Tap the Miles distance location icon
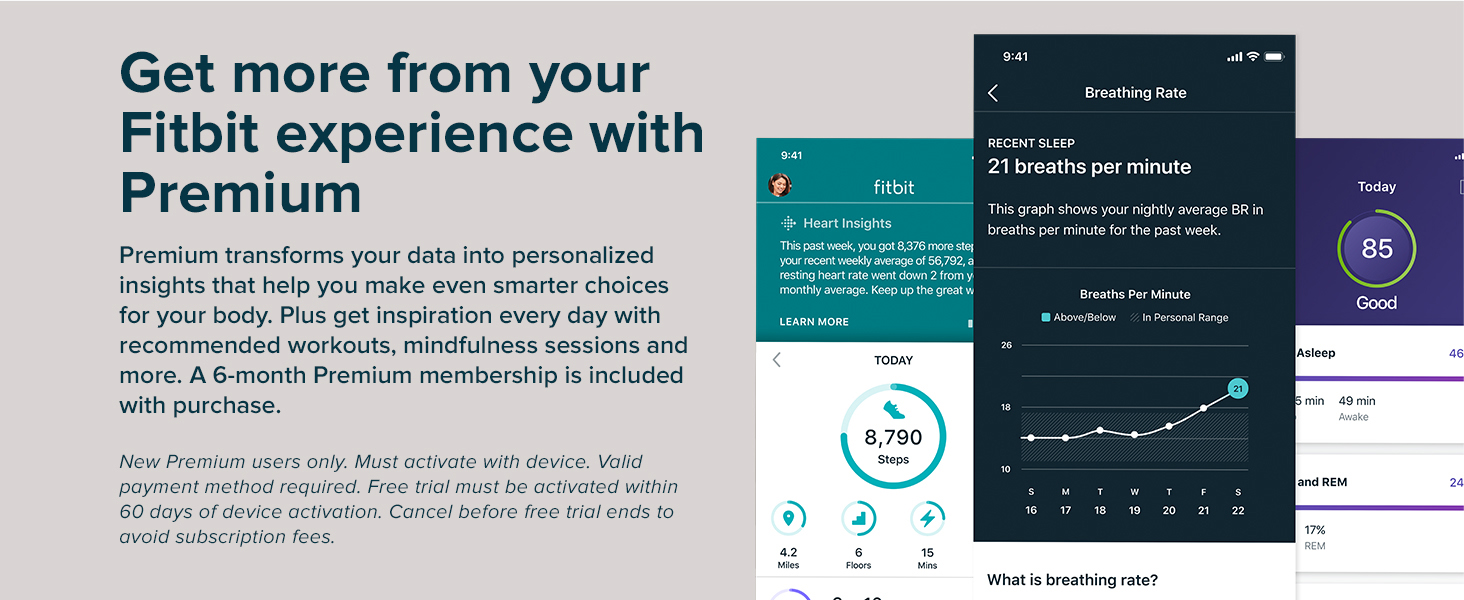The image size is (1464, 600). coord(789,519)
